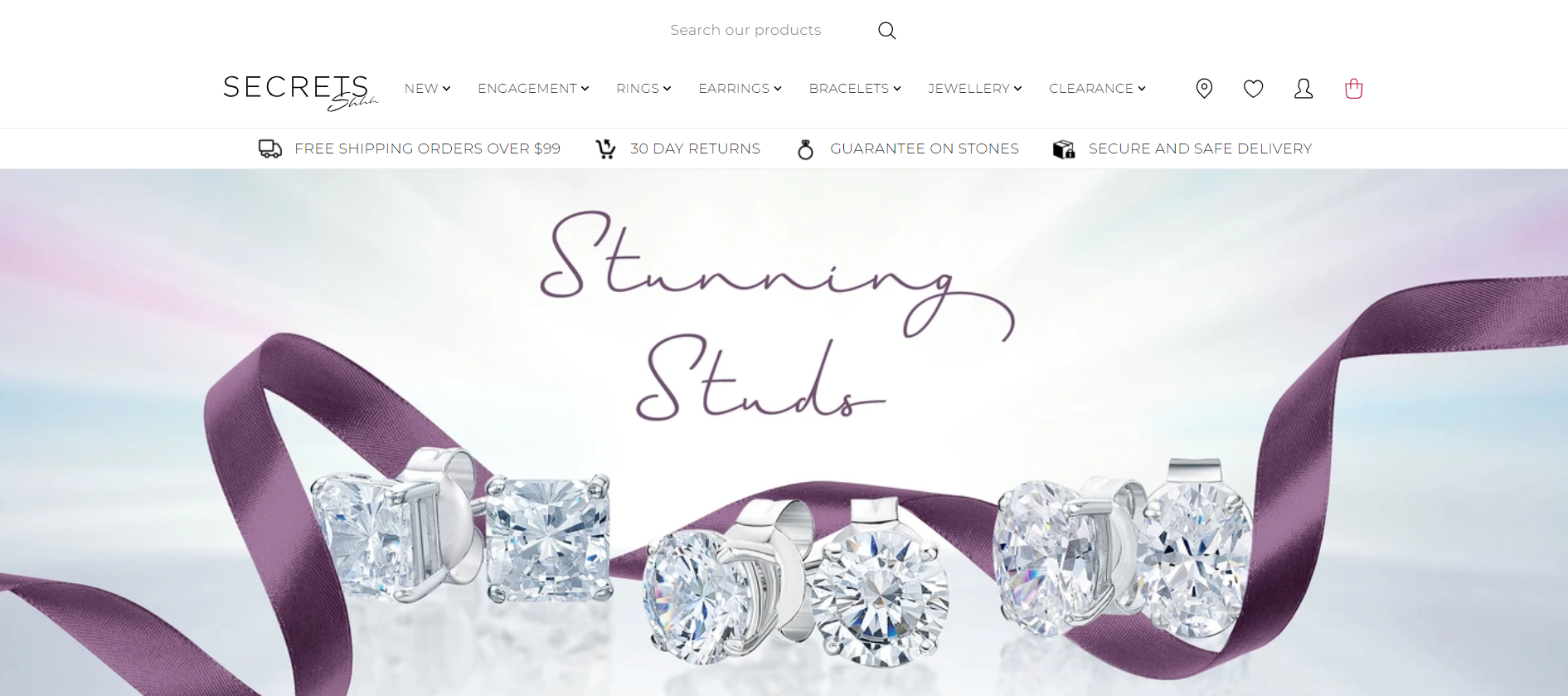Click the 30 Day Returns link
The height and width of the screenshot is (696, 1568).
[695, 148]
